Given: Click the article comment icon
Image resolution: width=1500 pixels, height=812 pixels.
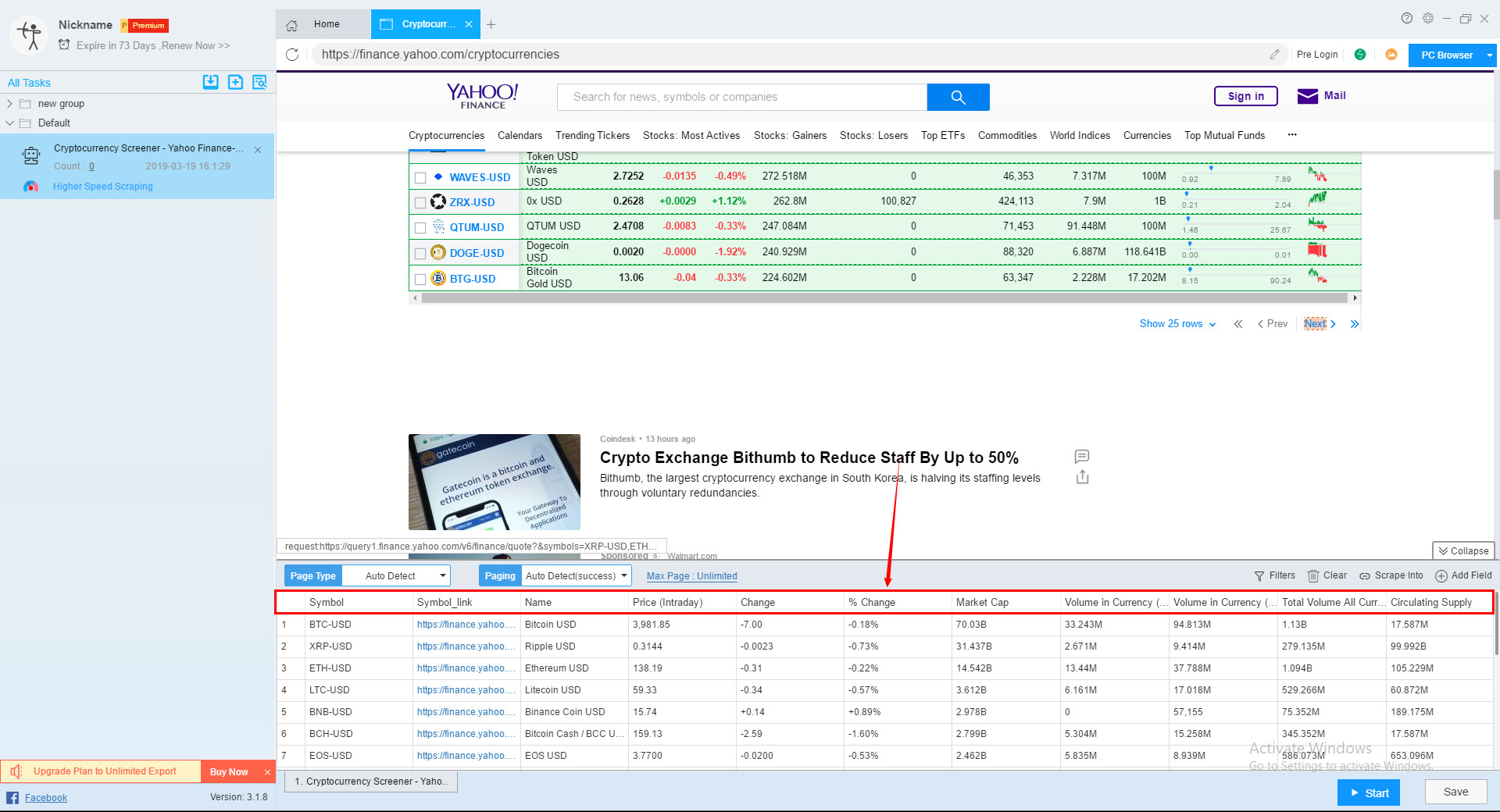Looking at the screenshot, I should click(1082, 456).
